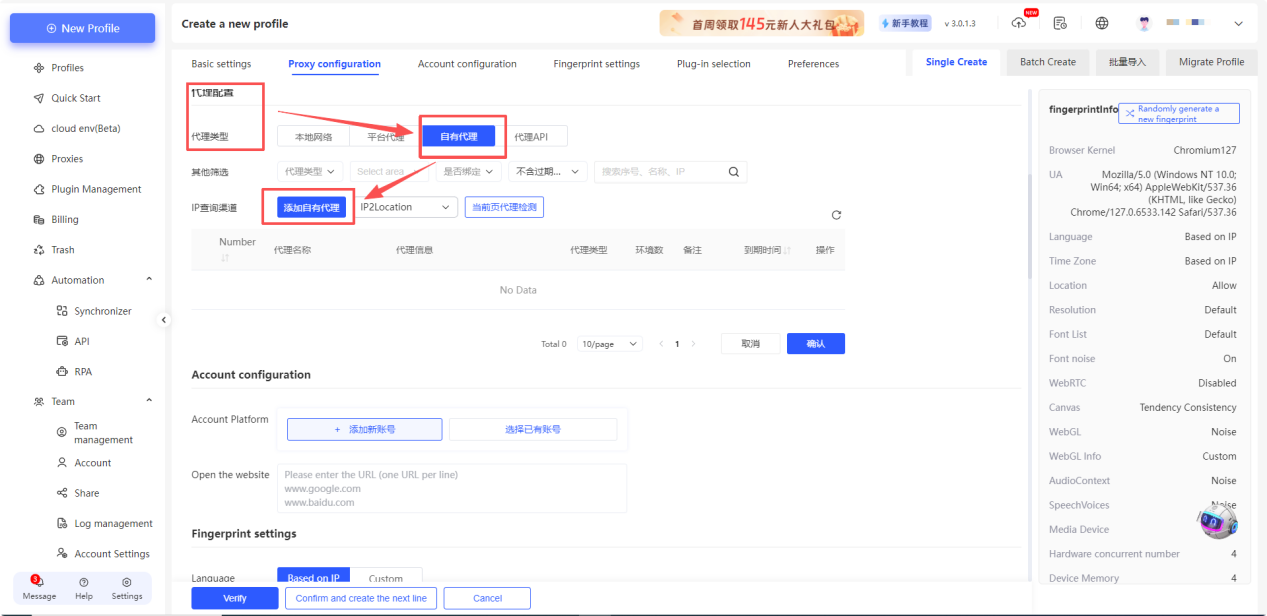1267x616 pixels.
Task: Select the 本地网络 proxy type option
Action: click(x=313, y=137)
